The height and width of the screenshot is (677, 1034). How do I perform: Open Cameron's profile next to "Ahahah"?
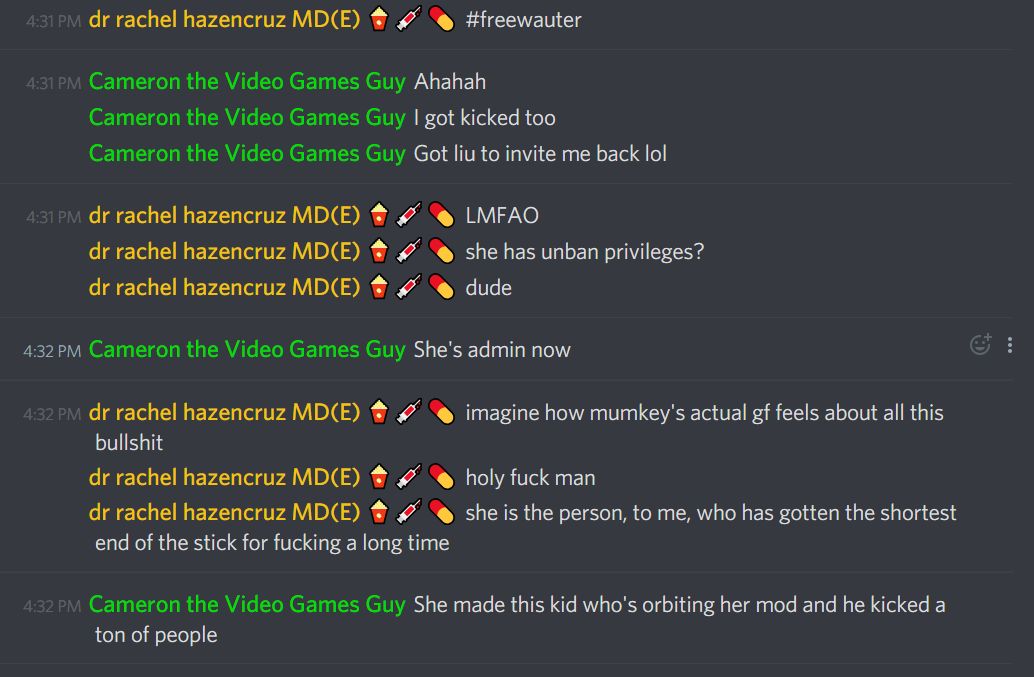[247, 82]
